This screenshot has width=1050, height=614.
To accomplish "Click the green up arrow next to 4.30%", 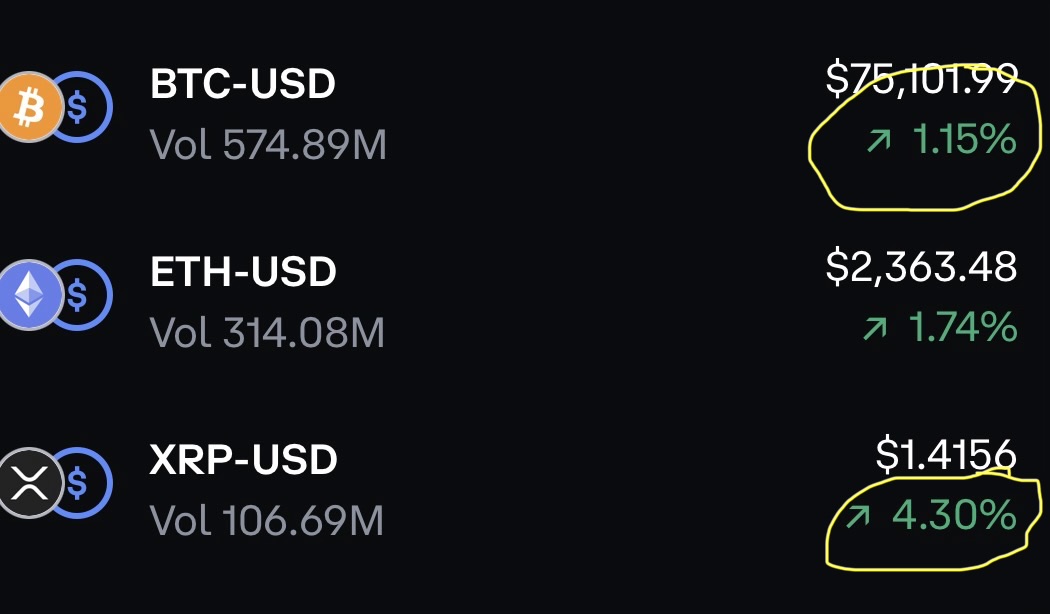I will tap(860, 517).
